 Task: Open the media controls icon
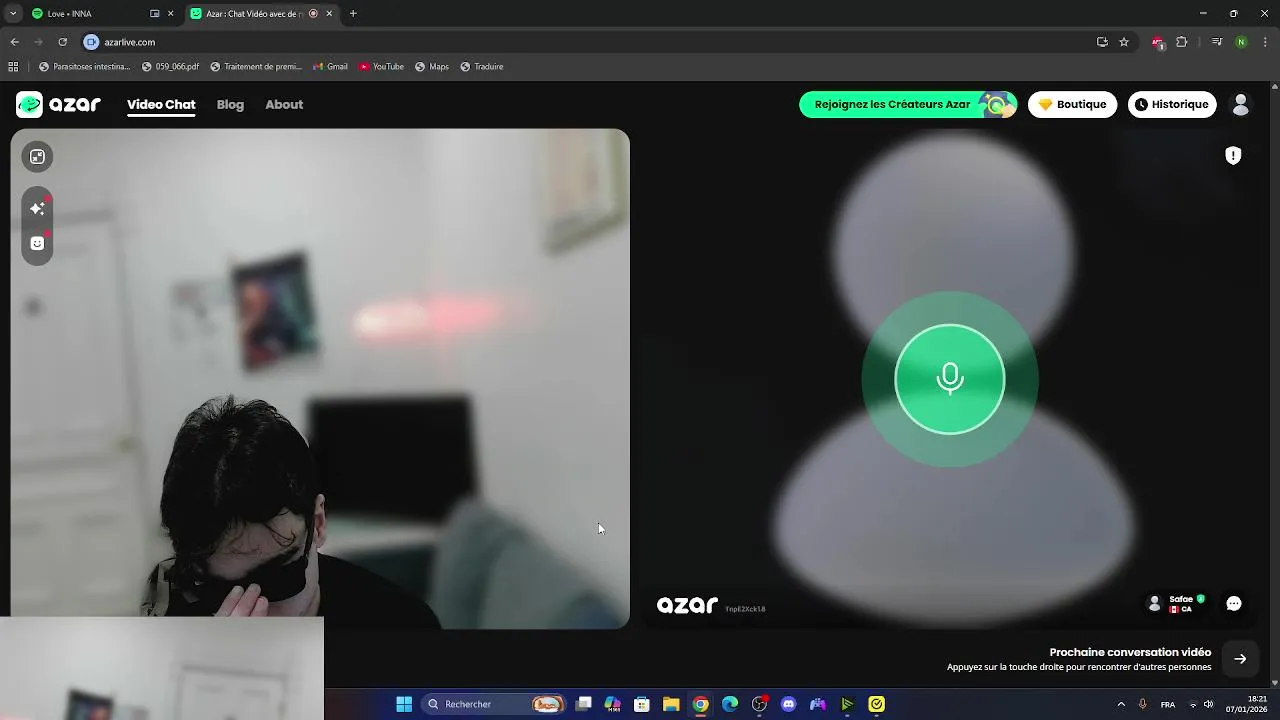(x=1217, y=42)
